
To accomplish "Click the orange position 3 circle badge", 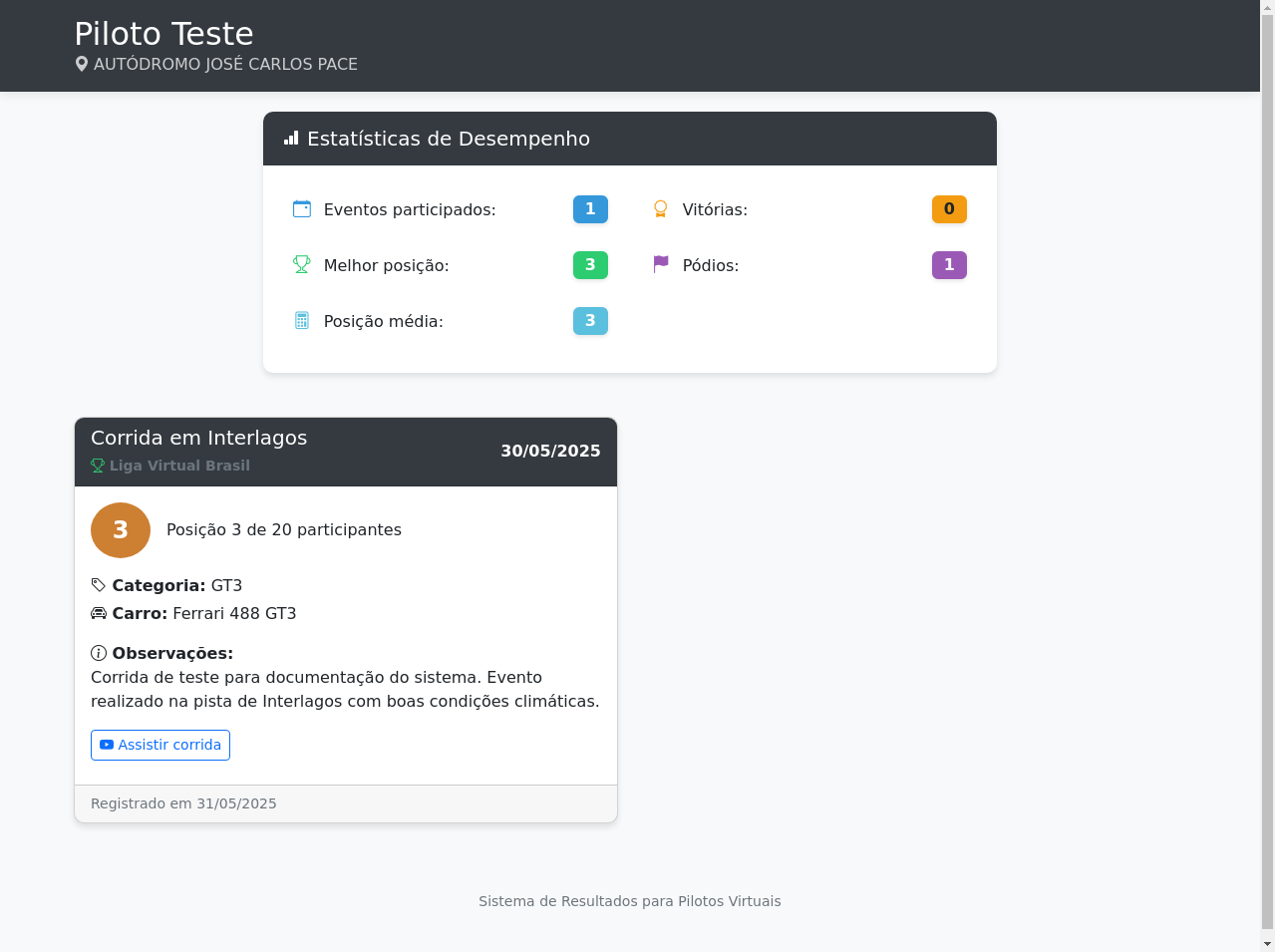I will [121, 530].
